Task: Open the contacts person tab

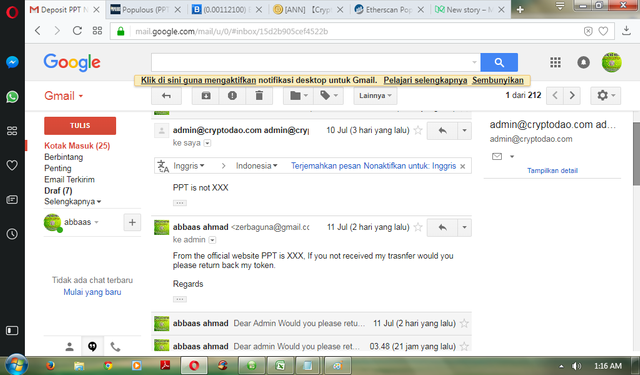Action: [x=69, y=347]
